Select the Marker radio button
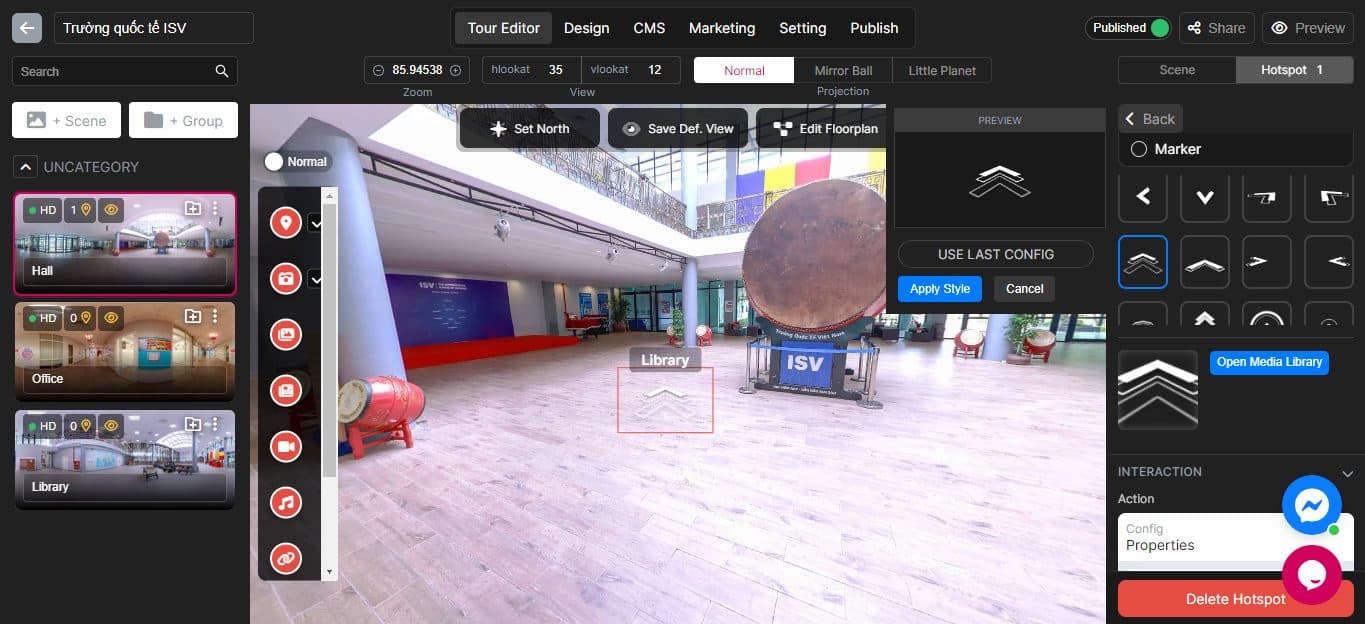This screenshot has height=624, width=1365. [x=1139, y=148]
